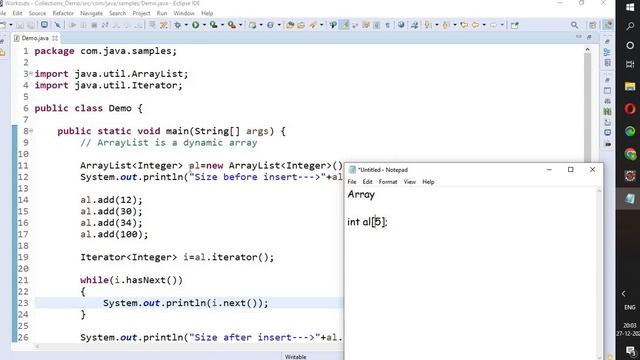Open the Opera browser from taskbar
640x360 pixels.
[x=630, y=109]
